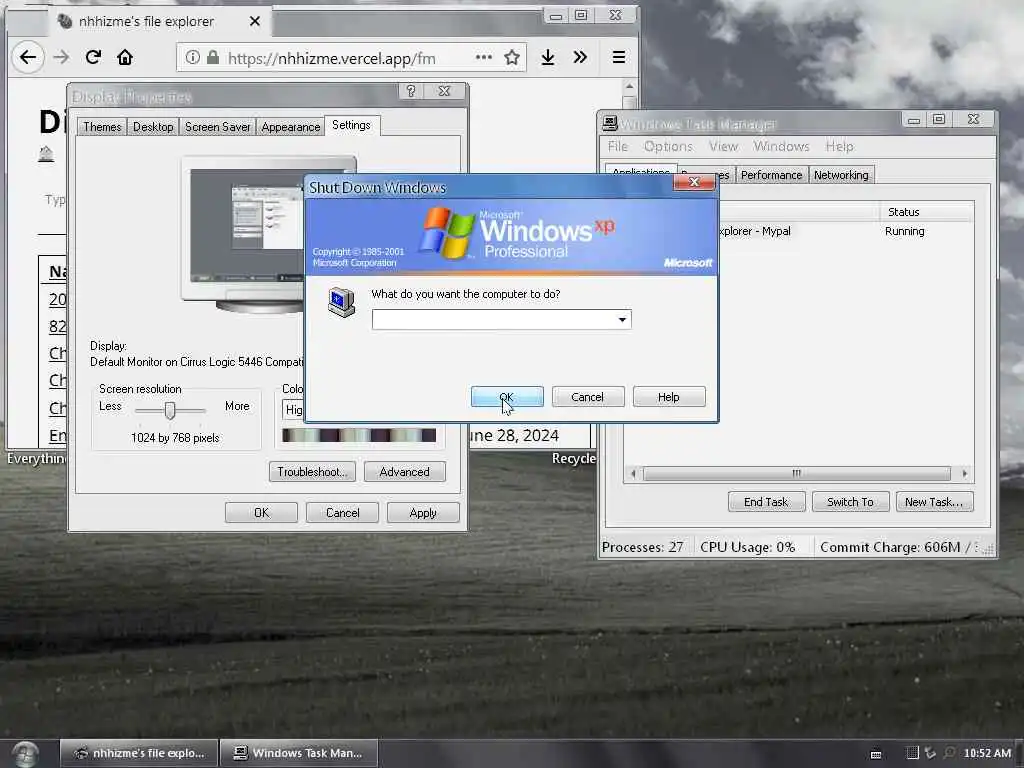Open Task Manager Windows menu
Screen dimensions: 1024x768
click(x=781, y=146)
